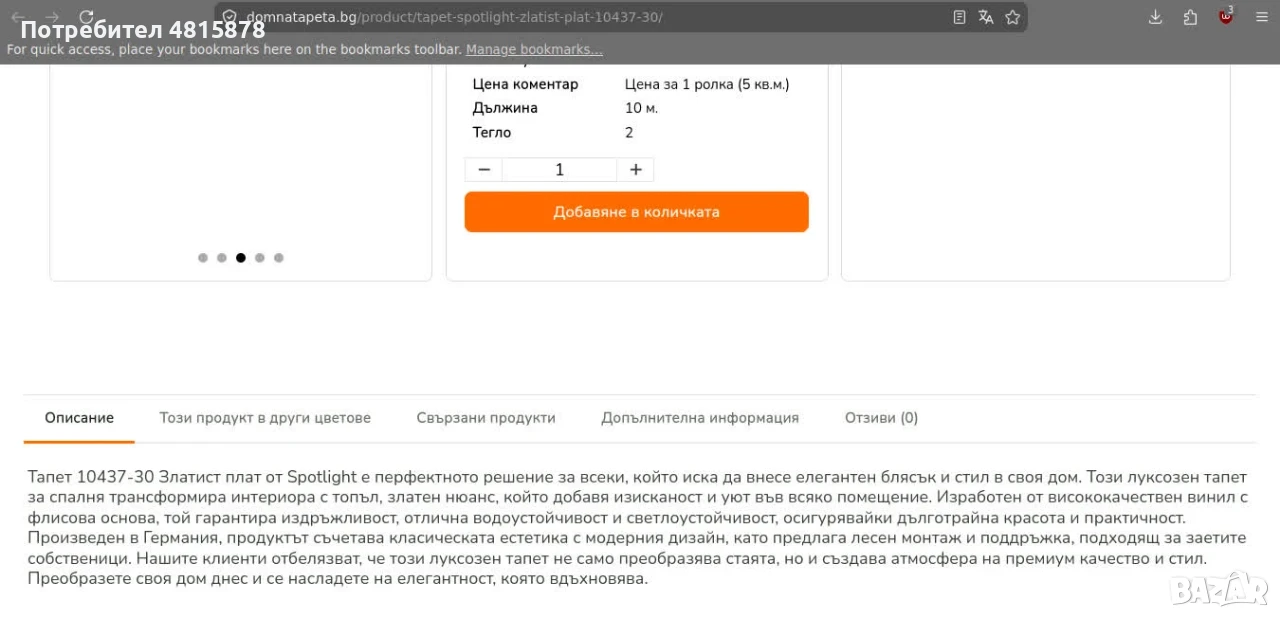Click the translate page icon
Viewport: 1280px width, 618px height.
pyautogui.click(x=986, y=17)
